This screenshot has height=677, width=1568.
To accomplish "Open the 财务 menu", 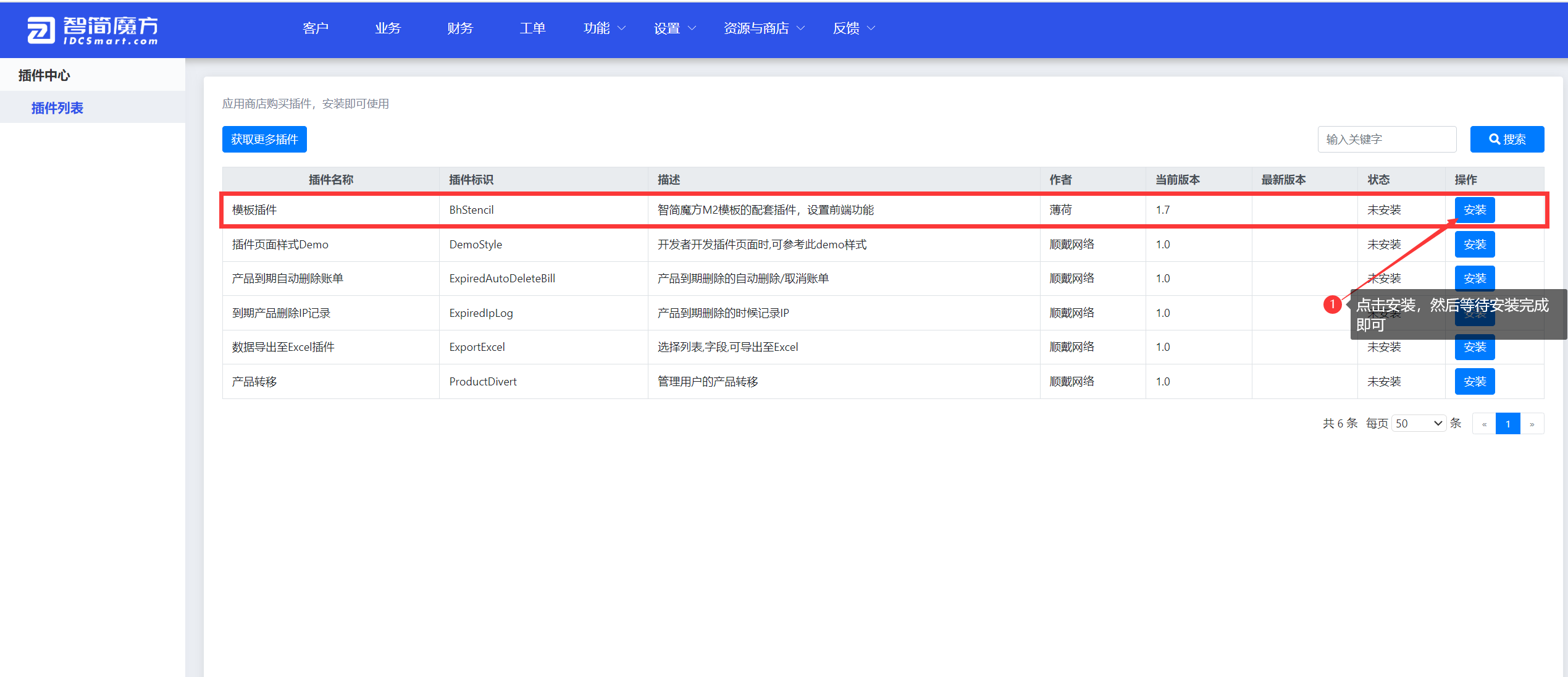I will (460, 28).
